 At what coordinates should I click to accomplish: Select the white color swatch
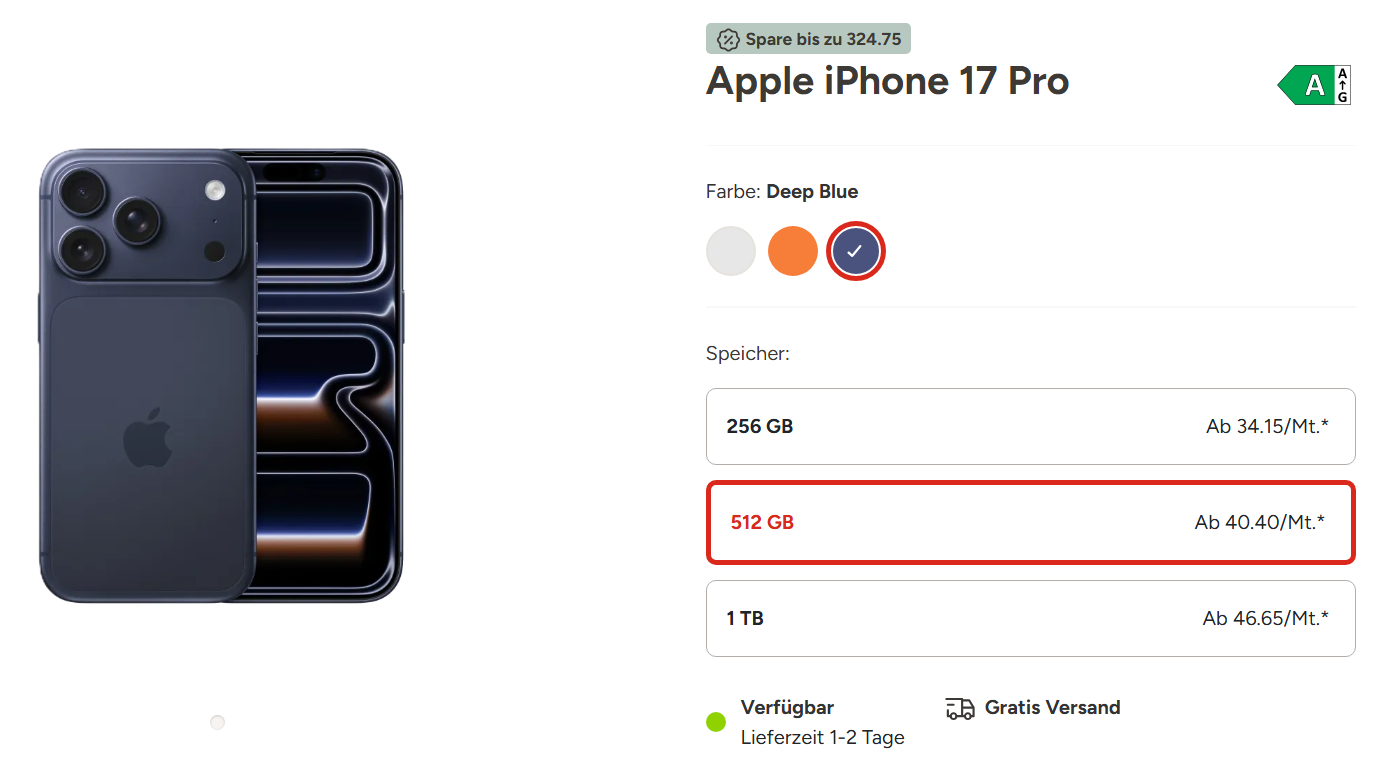[x=731, y=251]
